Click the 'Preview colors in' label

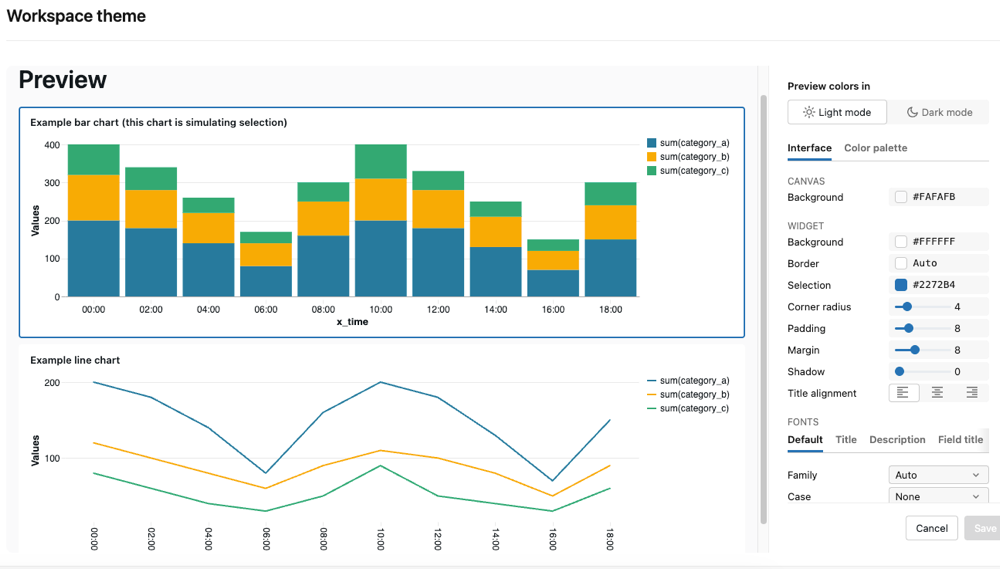click(x=828, y=86)
